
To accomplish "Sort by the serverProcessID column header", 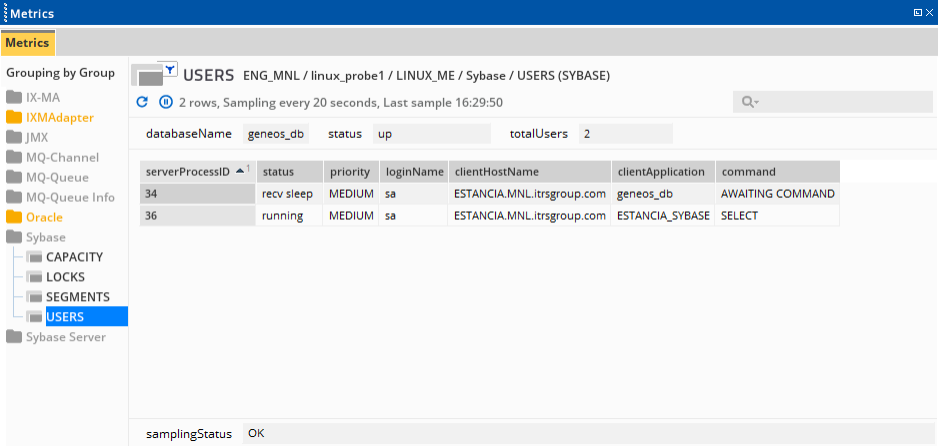I will pos(198,172).
